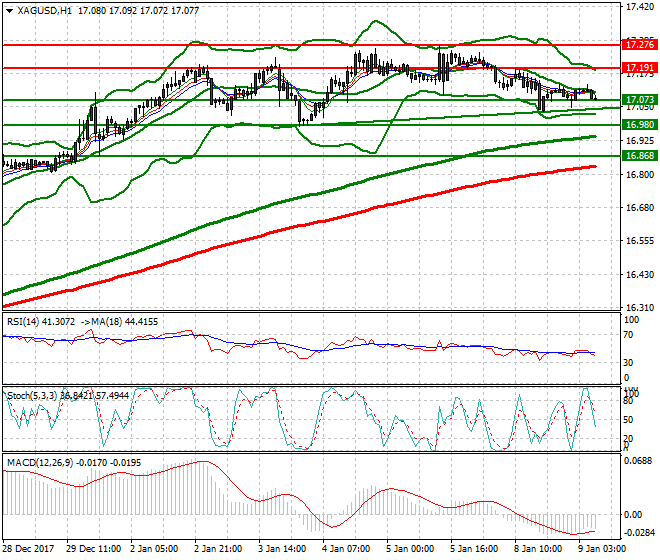Click the 16.310 price scale value
This screenshot has width=660, height=560.
pos(640,308)
